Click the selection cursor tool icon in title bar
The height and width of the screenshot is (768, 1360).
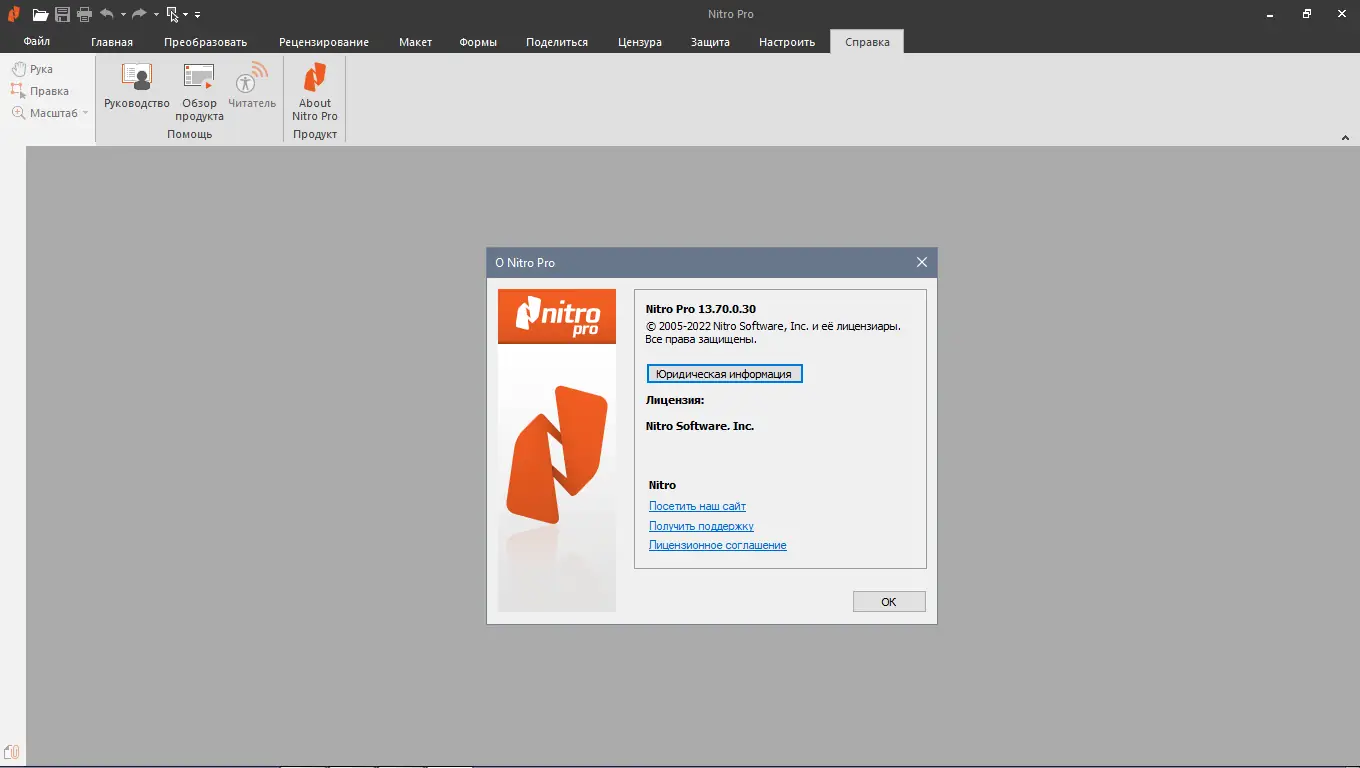coord(172,14)
